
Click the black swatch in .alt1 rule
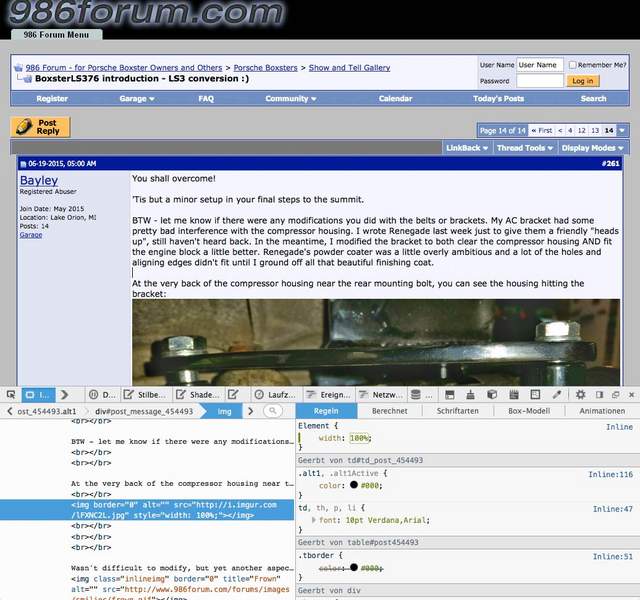(353, 485)
